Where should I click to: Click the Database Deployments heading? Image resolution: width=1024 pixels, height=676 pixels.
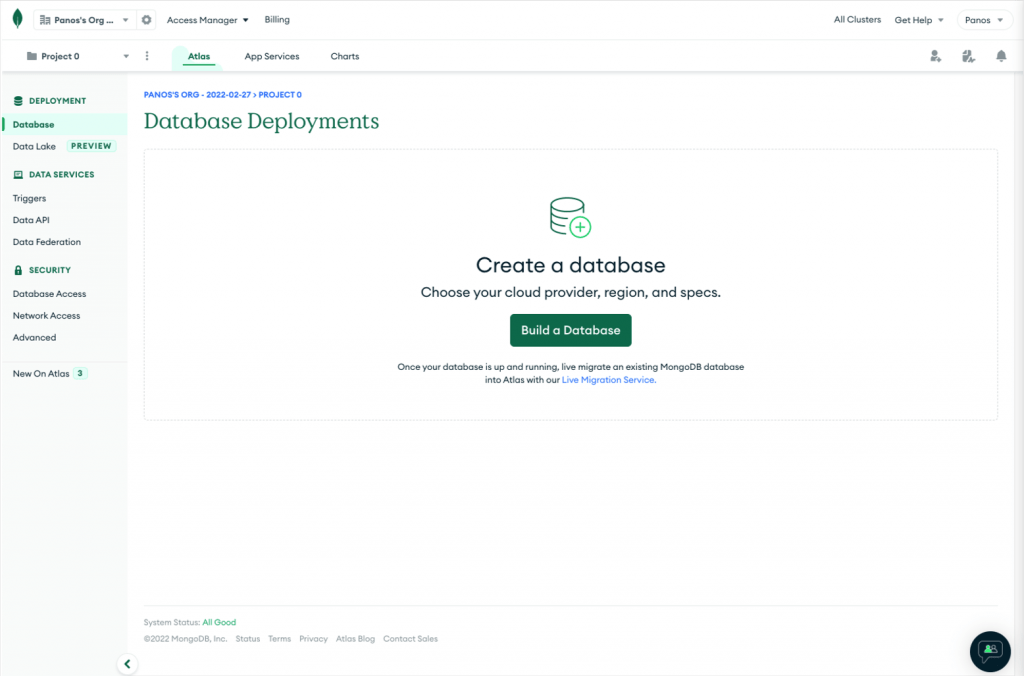pyautogui.click(x=261, y=121)
